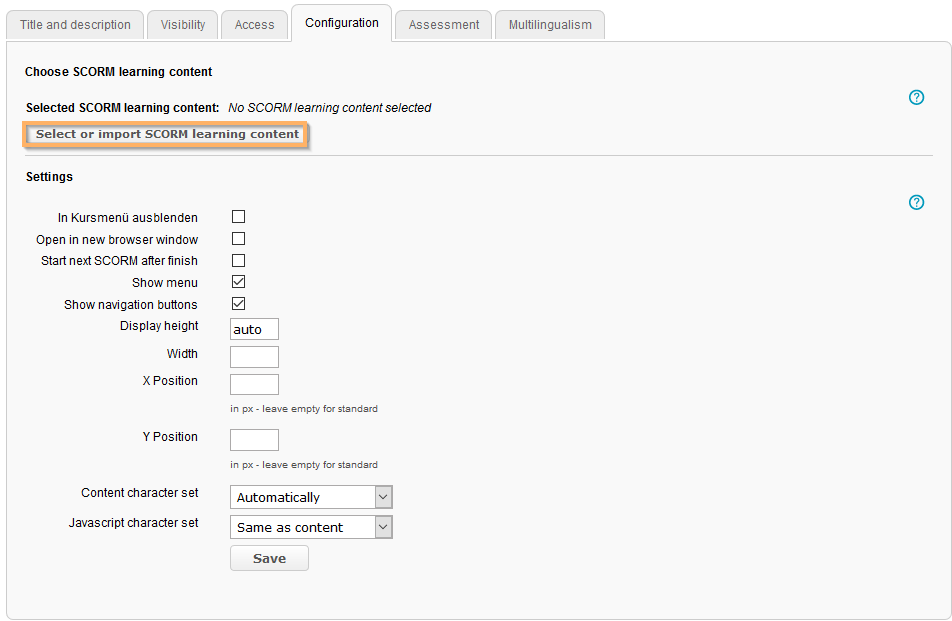Focus the Width input field
This screenshot has width=952, height=621.
[254, 357]
